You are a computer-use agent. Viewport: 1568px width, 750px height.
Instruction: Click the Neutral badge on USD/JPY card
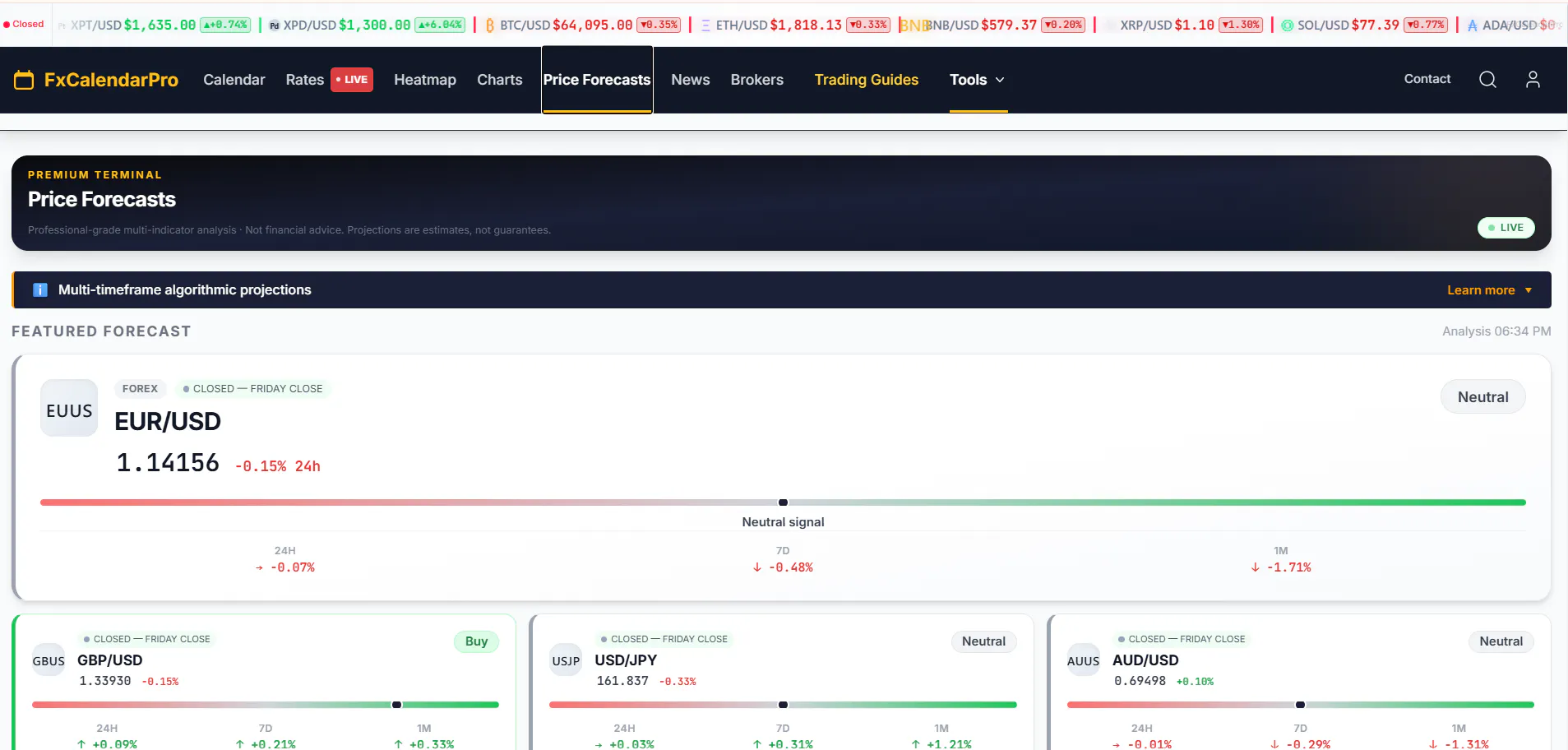pos(984,641)
